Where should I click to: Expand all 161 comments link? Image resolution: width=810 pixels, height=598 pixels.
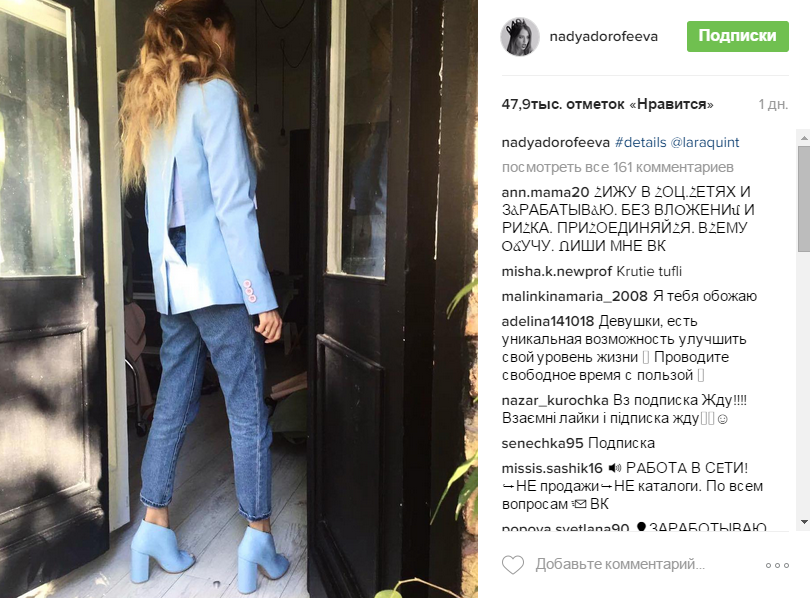coord(617,167)
